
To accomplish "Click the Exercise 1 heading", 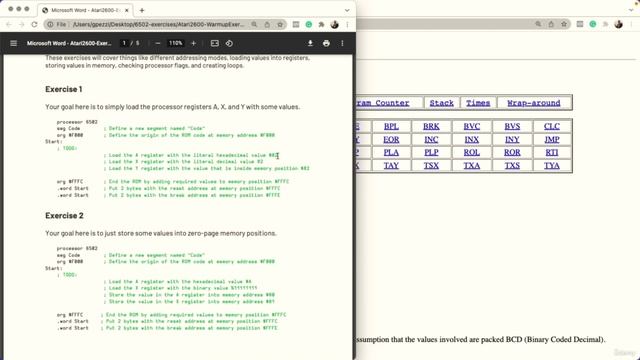I will (64, 89).
